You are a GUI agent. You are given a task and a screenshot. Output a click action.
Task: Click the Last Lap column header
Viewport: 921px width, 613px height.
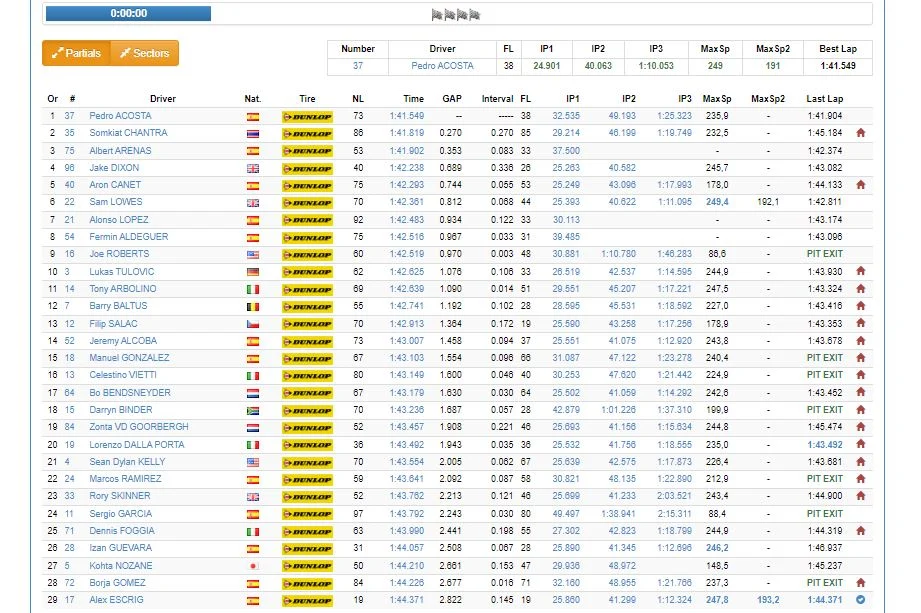click(825, 99)
